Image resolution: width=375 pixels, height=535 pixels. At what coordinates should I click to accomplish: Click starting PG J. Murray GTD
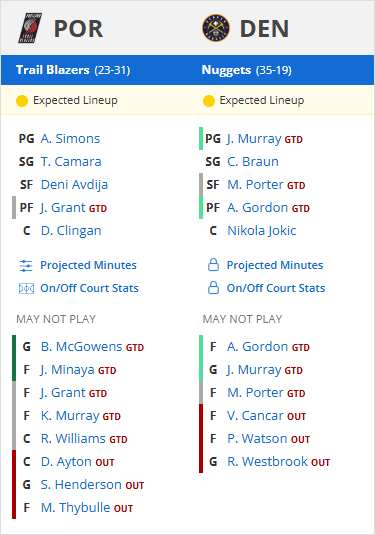pos(264,139)
